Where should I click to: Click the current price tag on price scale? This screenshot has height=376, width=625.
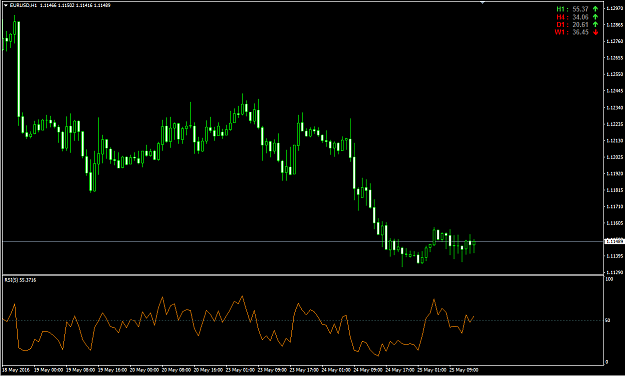point(614,241)
